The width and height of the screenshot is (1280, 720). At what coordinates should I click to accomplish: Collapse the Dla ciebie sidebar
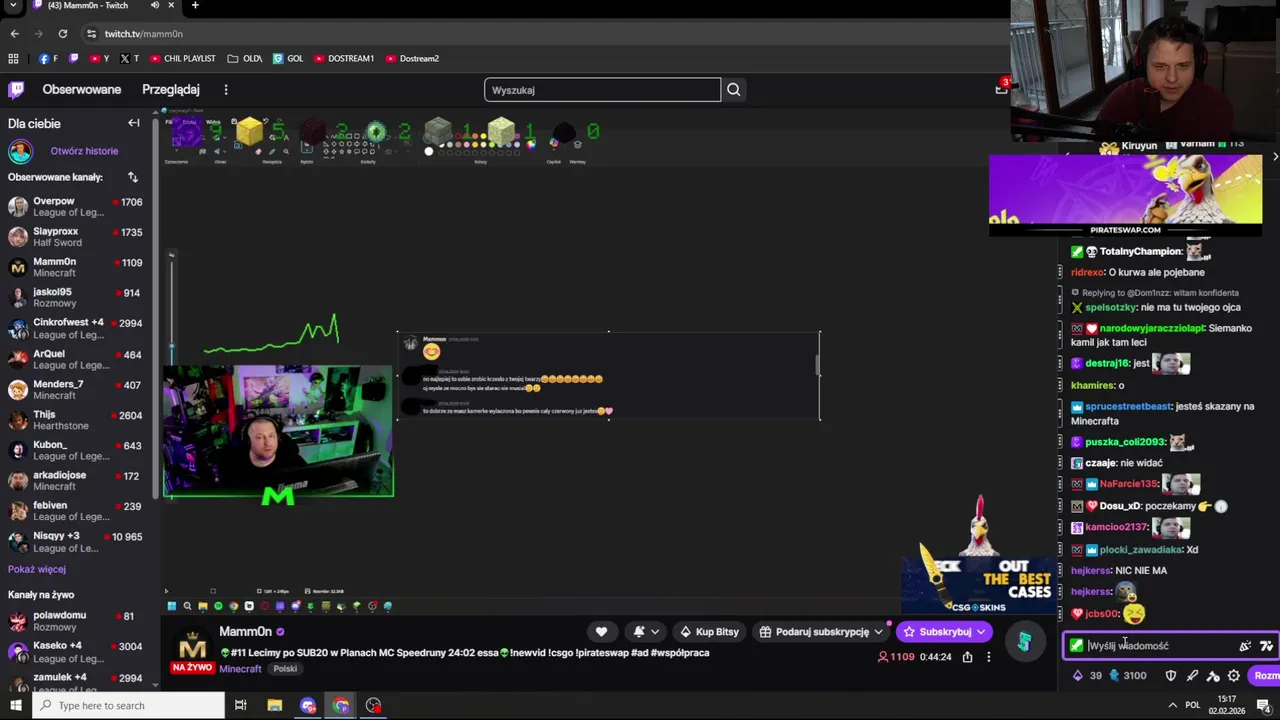click(134, 123)
